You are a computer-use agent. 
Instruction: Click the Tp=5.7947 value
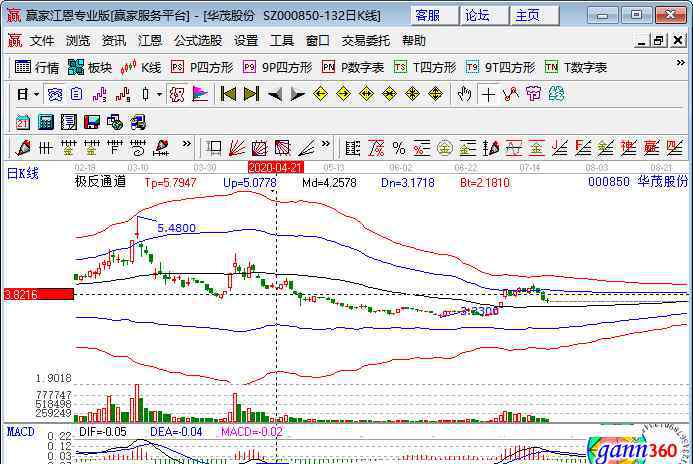pyautogui.click(x=170, y=183)
